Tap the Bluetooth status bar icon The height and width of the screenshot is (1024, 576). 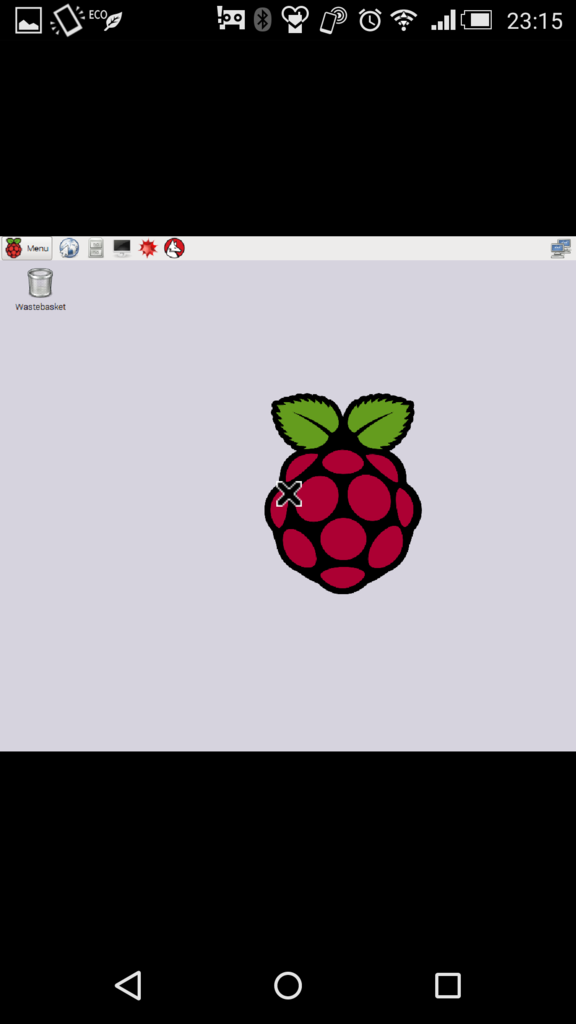[x=263, y=20]
